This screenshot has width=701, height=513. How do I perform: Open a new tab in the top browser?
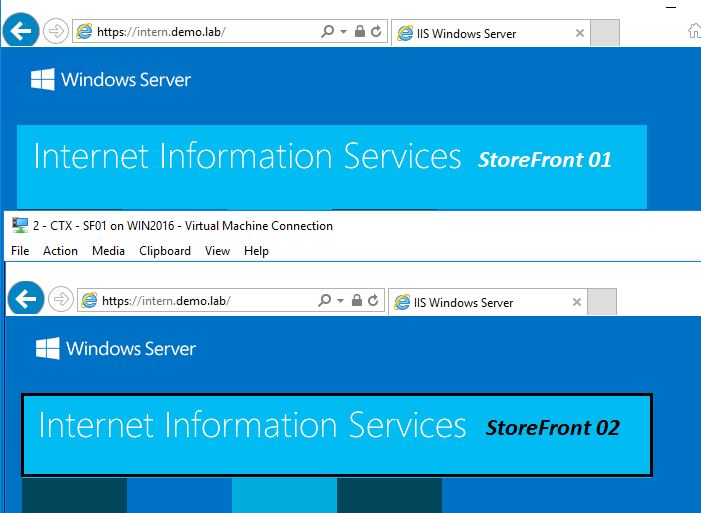click(x=605, y=33)
